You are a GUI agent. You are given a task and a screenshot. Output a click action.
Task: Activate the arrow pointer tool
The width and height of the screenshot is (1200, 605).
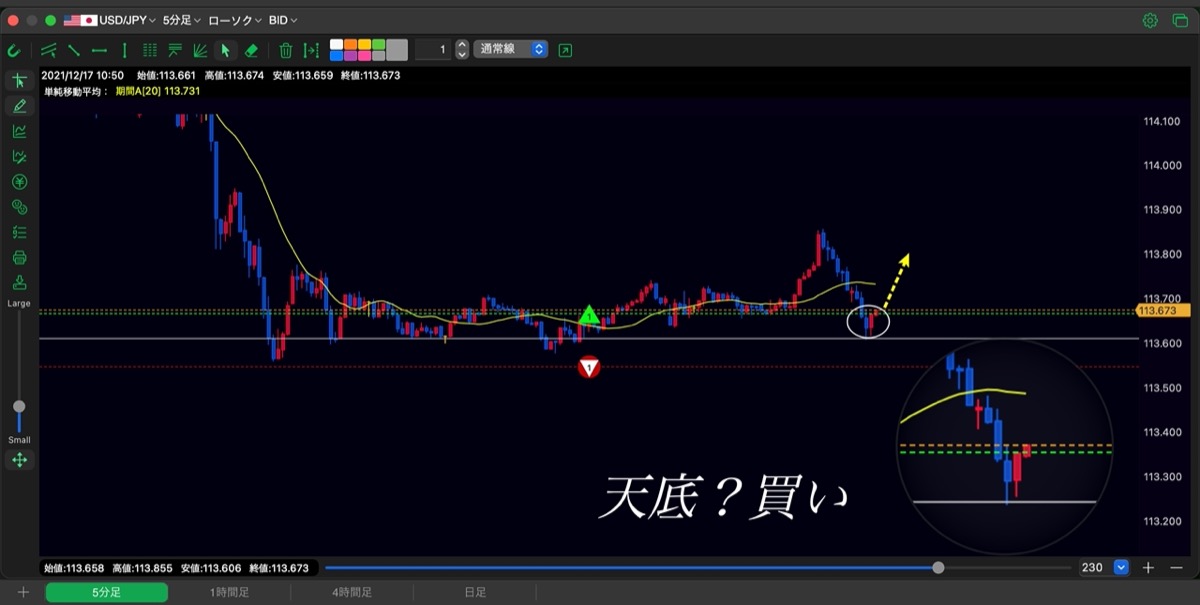(226, 50)
